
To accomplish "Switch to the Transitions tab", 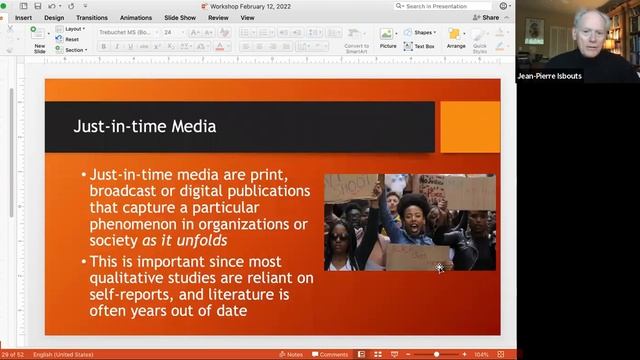I will tap(92, 18).
